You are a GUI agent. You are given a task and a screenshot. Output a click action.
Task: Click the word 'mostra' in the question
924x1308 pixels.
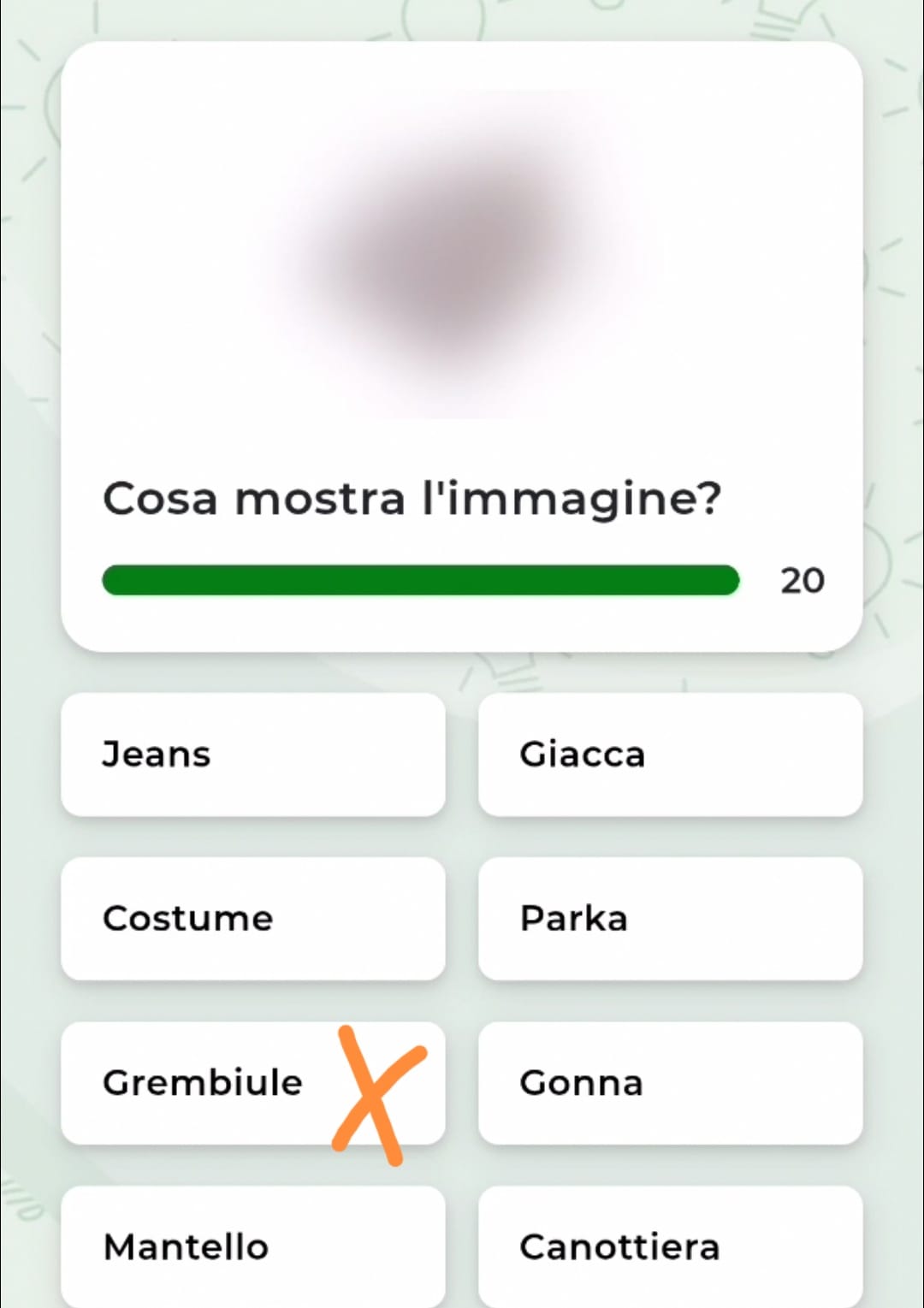[320, 499]
